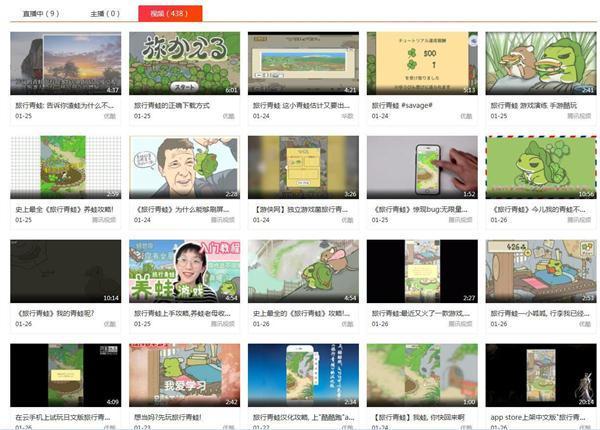The width and height of the screenshot is (600, 430).
Task: Open the 旅行青蛙 #savage# title link
Action: click(402, 106)
